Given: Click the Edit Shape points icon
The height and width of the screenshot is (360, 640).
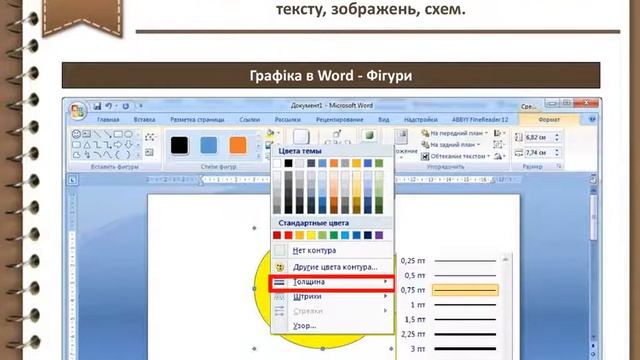Looking at the screenshot, I should (150, 137).
